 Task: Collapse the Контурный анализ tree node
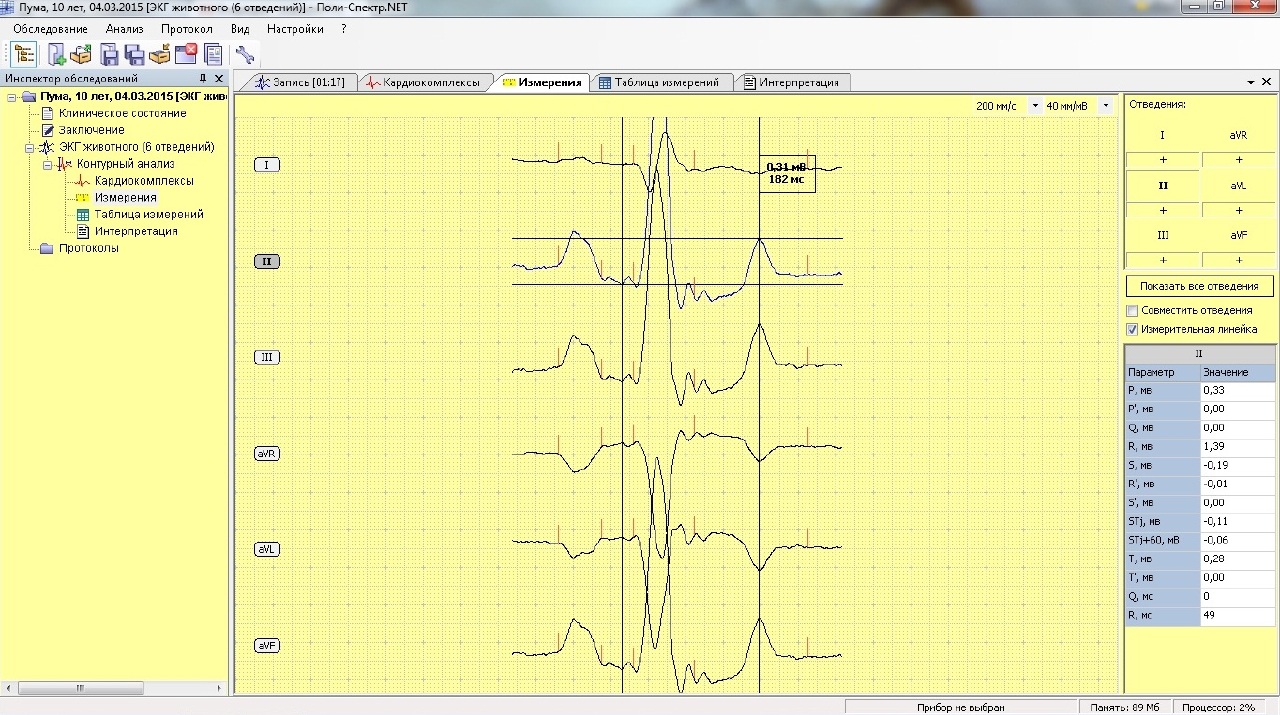tap(47, 164)
